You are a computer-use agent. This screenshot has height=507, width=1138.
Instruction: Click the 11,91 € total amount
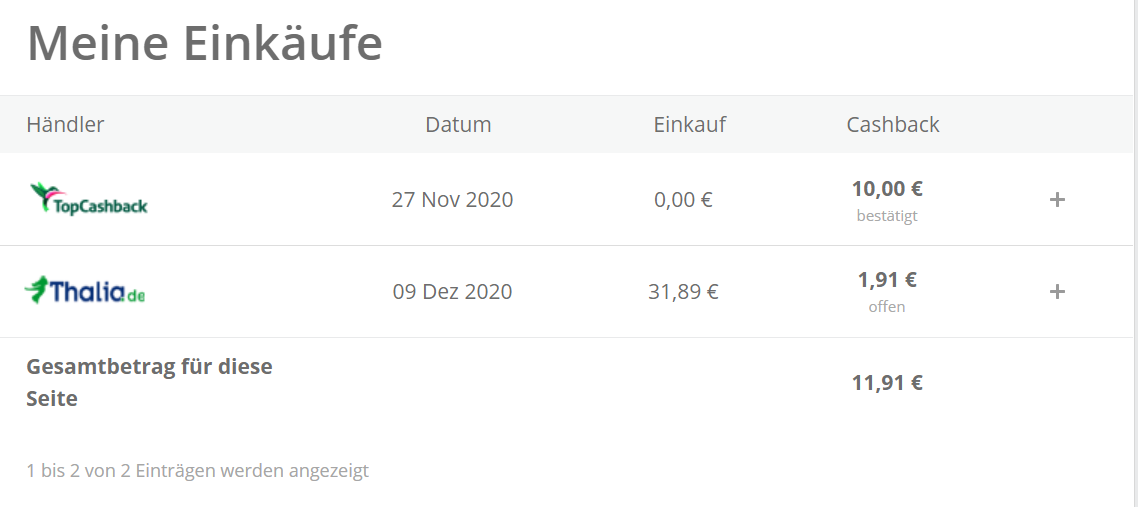click(887, 382)
